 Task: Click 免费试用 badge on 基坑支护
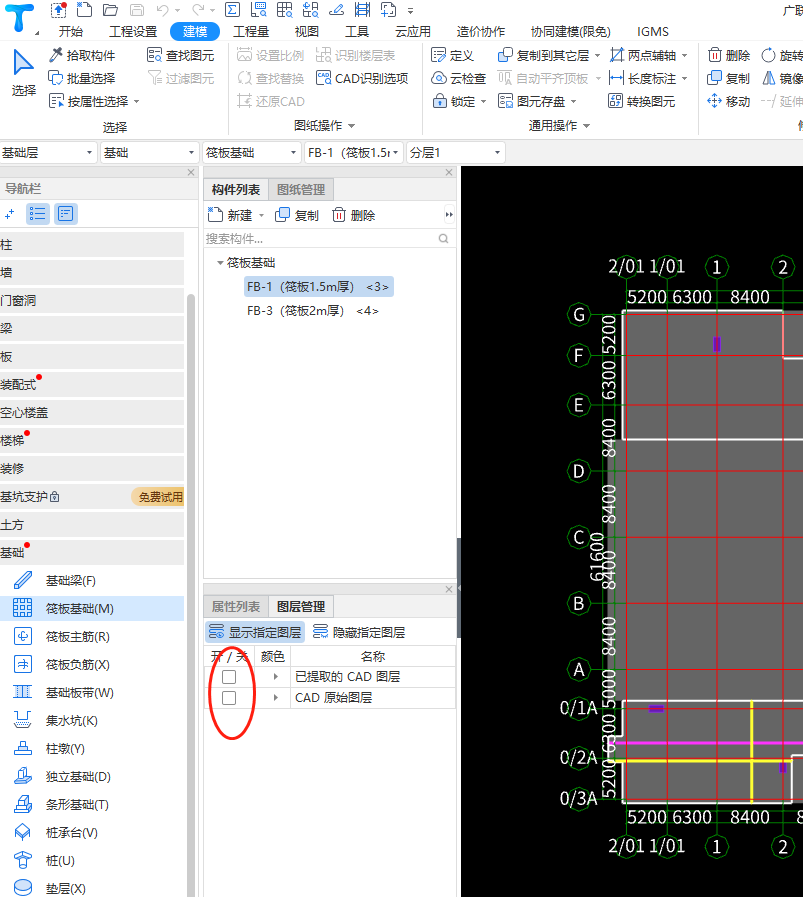[160, 497]
